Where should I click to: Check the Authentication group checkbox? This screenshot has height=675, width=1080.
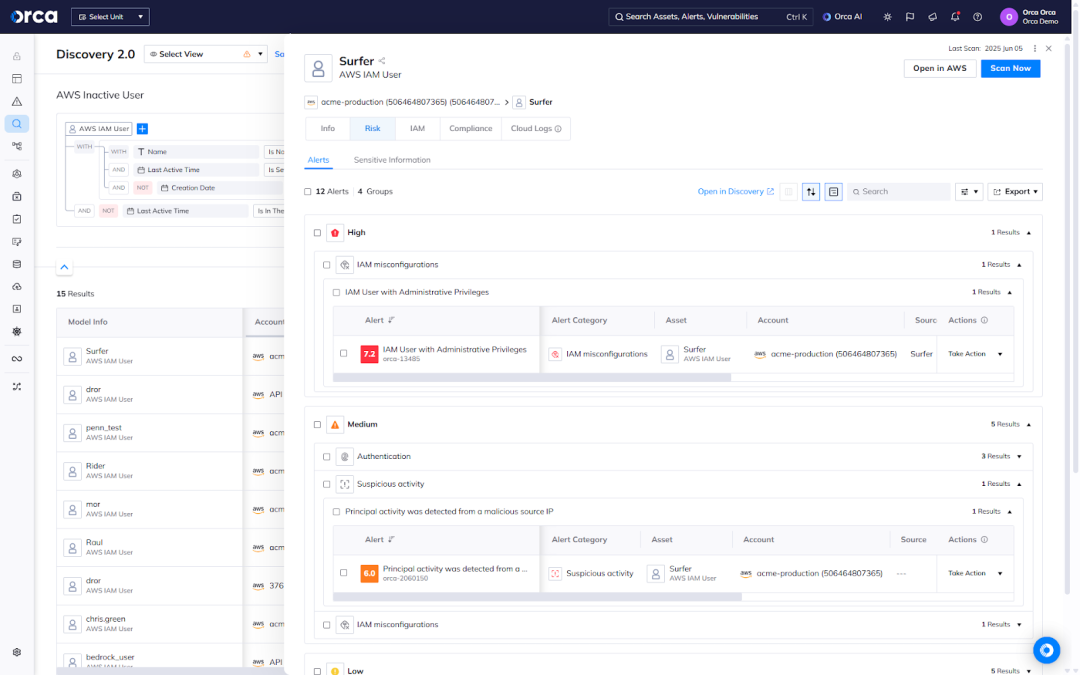click(326, 456)
